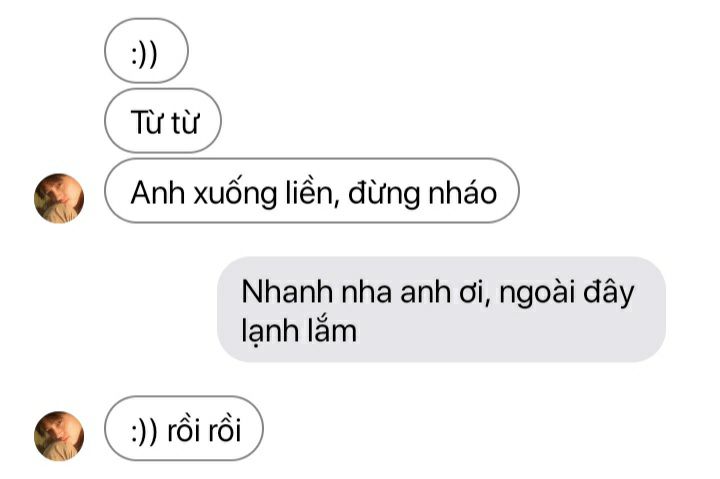Click the word "xuống" in the received message

click(x=236, y=194)
